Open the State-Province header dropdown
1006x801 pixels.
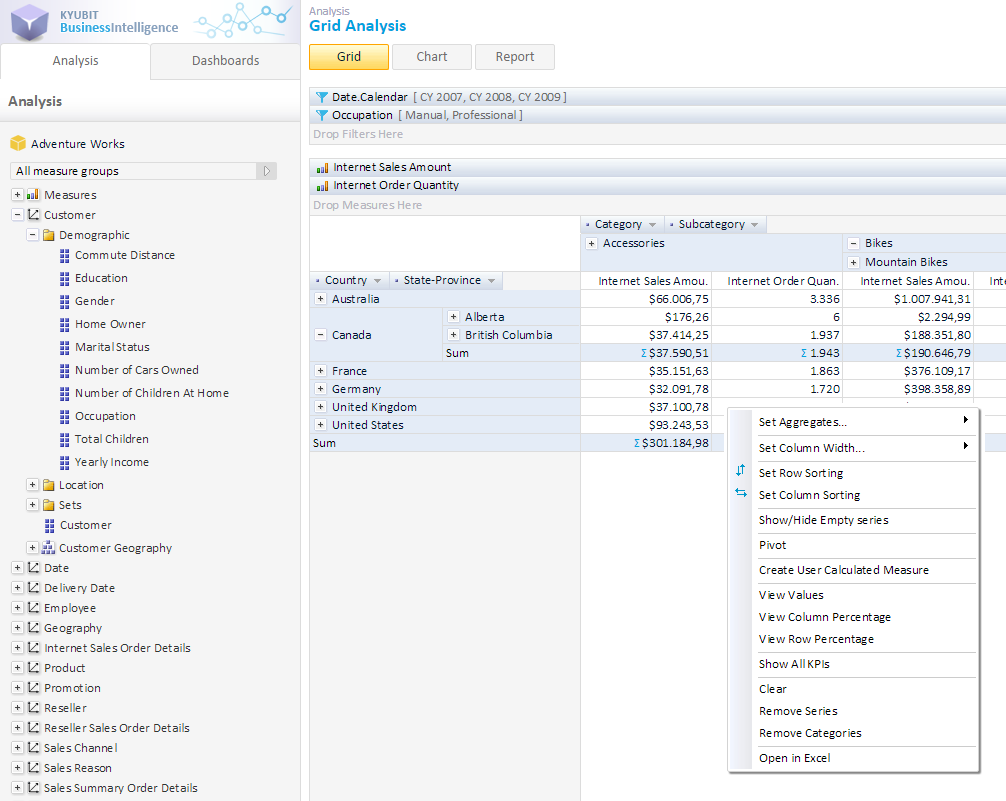point(492,281)
